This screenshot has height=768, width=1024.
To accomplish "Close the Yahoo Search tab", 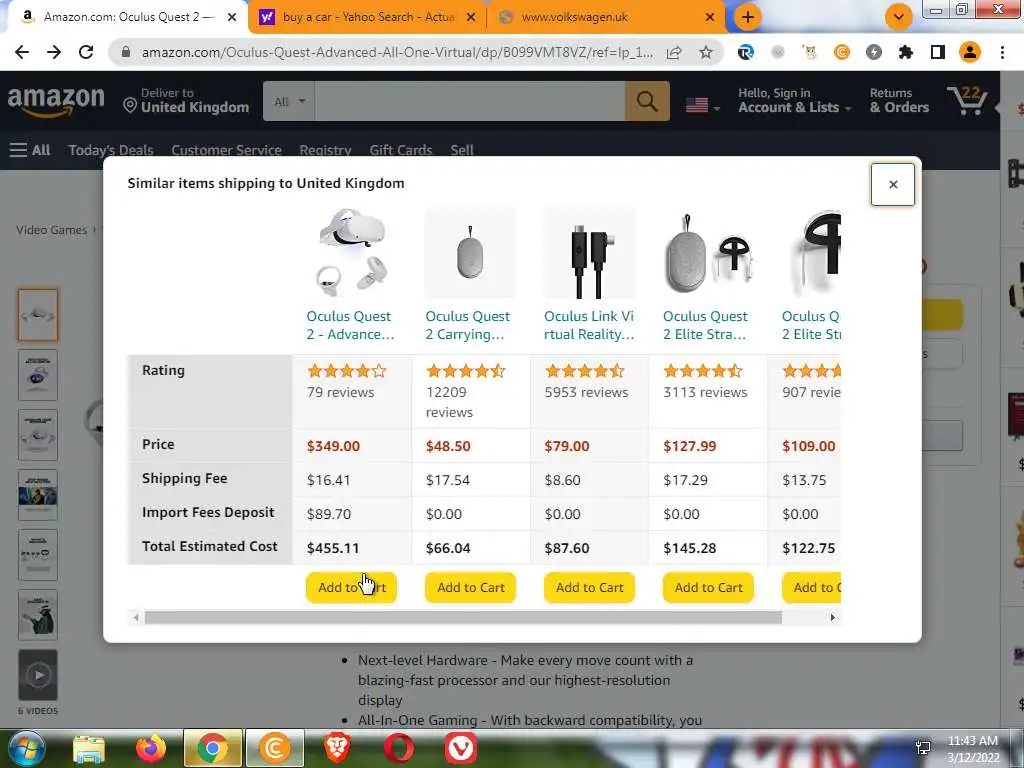I will [471, 17].
